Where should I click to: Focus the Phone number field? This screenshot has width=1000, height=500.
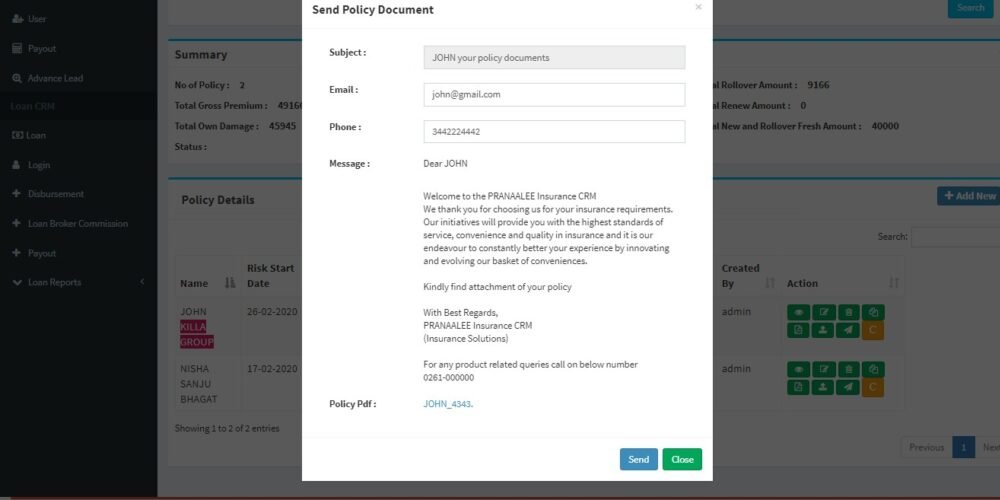click(x=554, y=132)
